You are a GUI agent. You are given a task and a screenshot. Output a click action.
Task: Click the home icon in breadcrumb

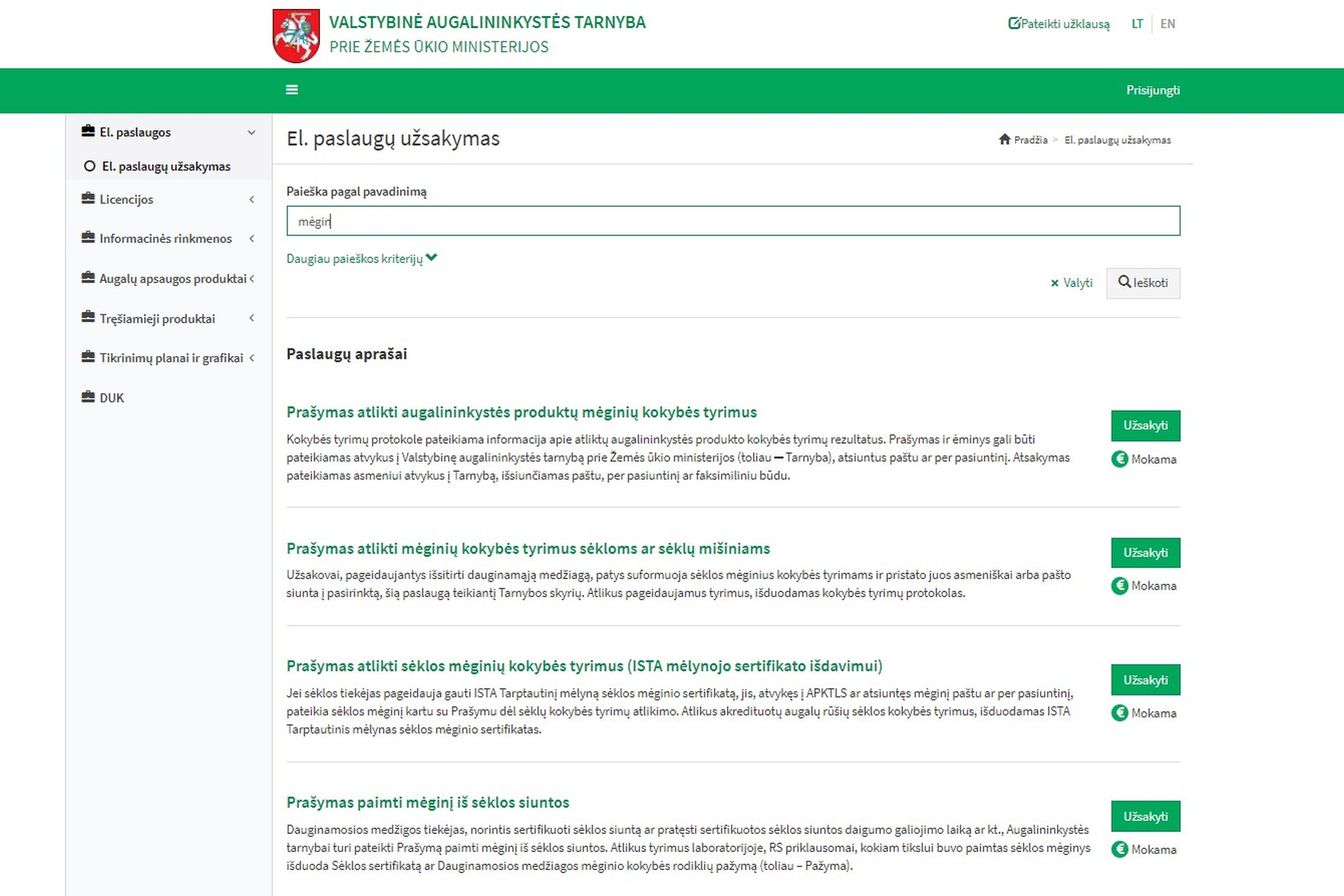click(x=1004, y=139)
